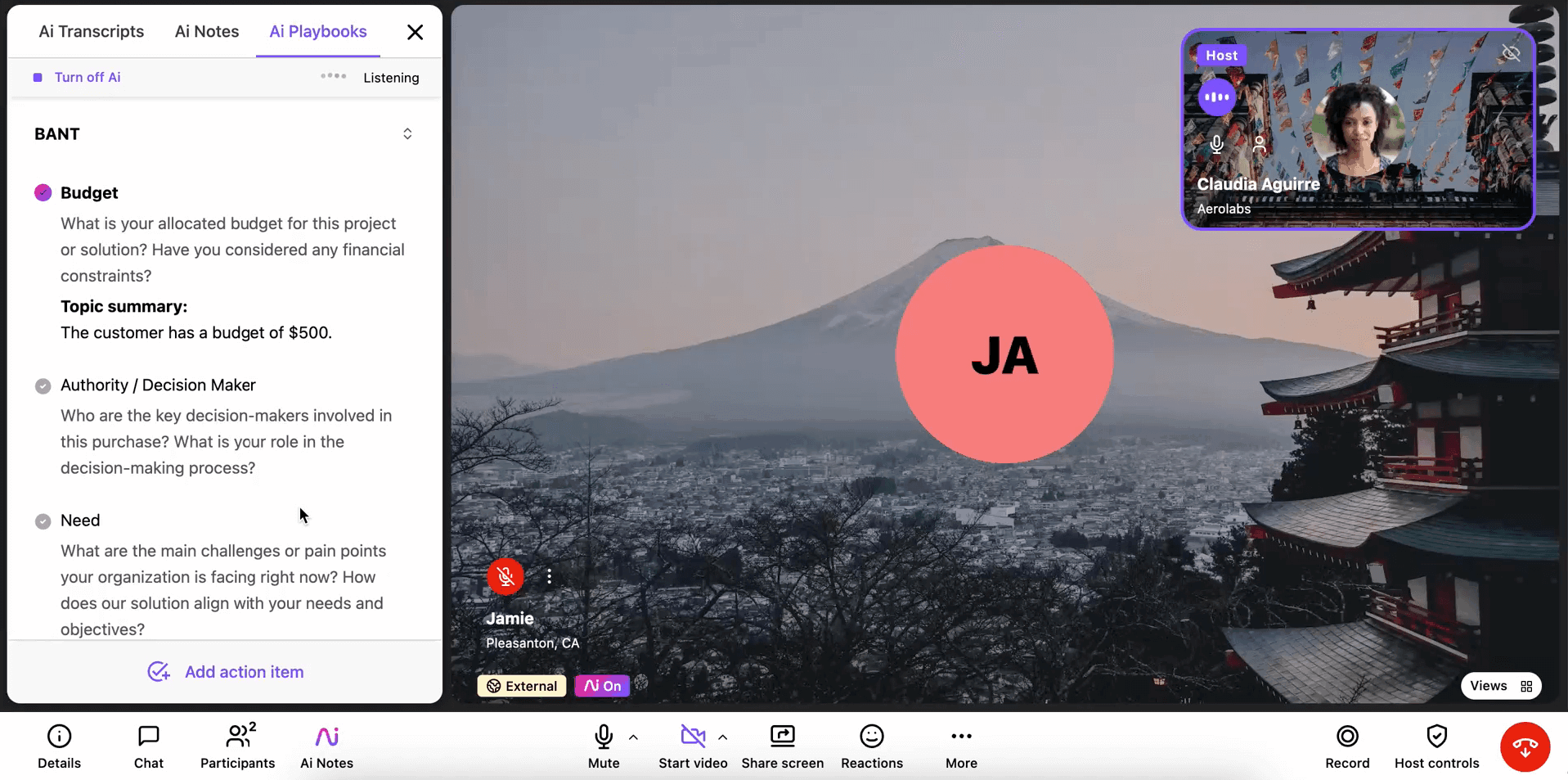
Task: Open the Reactions picker
Action: (872, 745)
